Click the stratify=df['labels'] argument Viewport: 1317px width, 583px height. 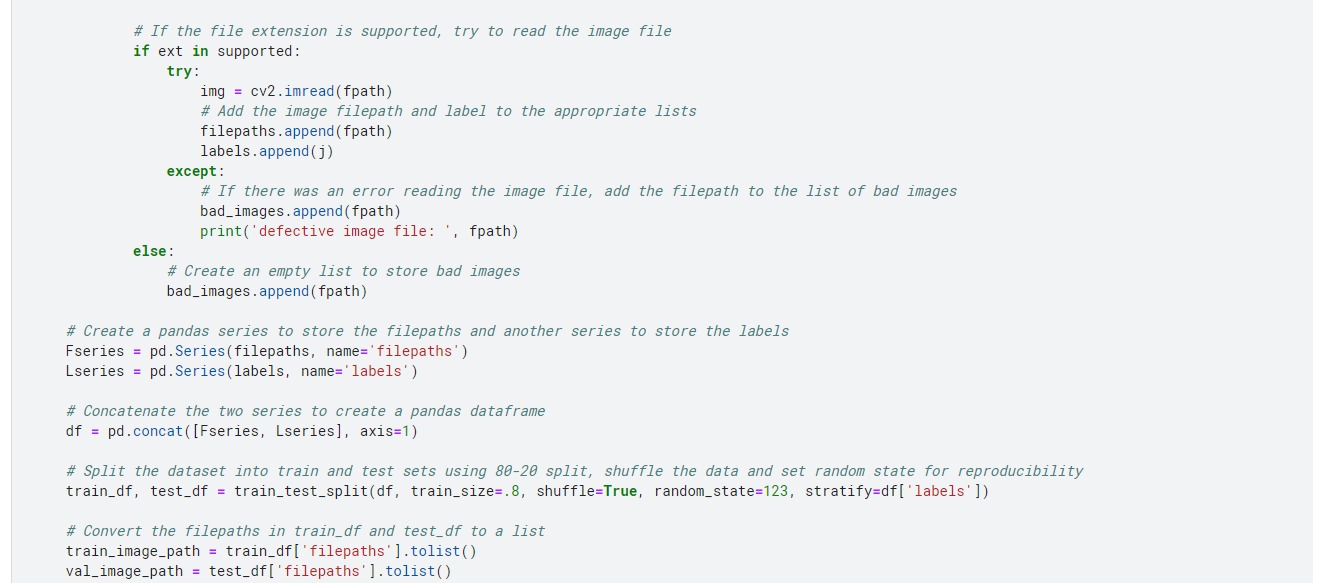[896, 491]
